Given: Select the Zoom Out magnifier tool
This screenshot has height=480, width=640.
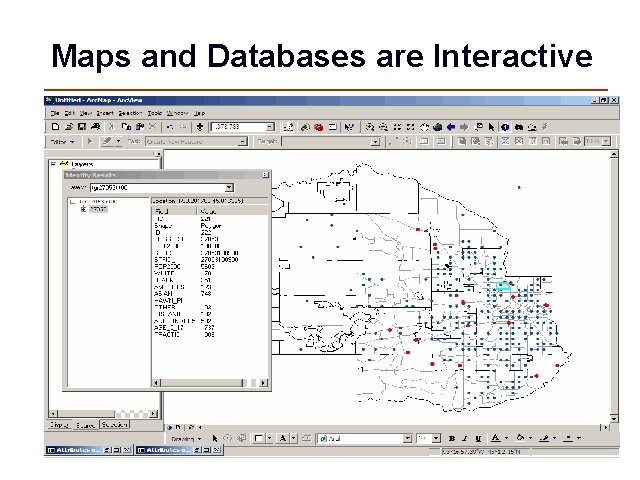Looking at the screenshot, I should click(x=383, y=127).
